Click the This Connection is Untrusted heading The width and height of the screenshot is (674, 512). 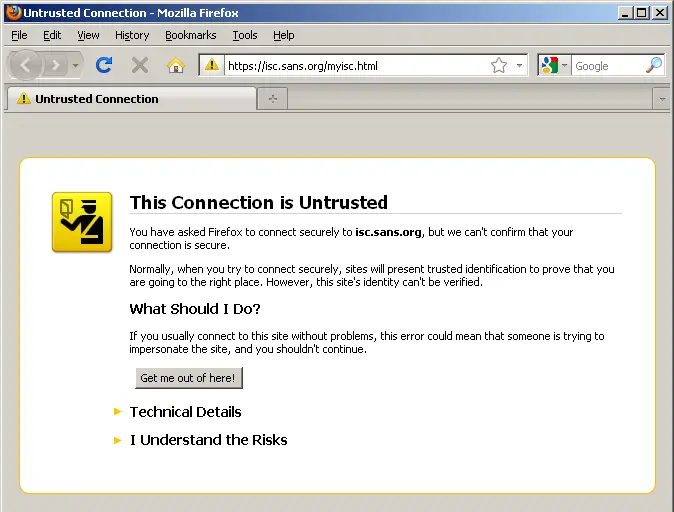click(x=259, y=202)
